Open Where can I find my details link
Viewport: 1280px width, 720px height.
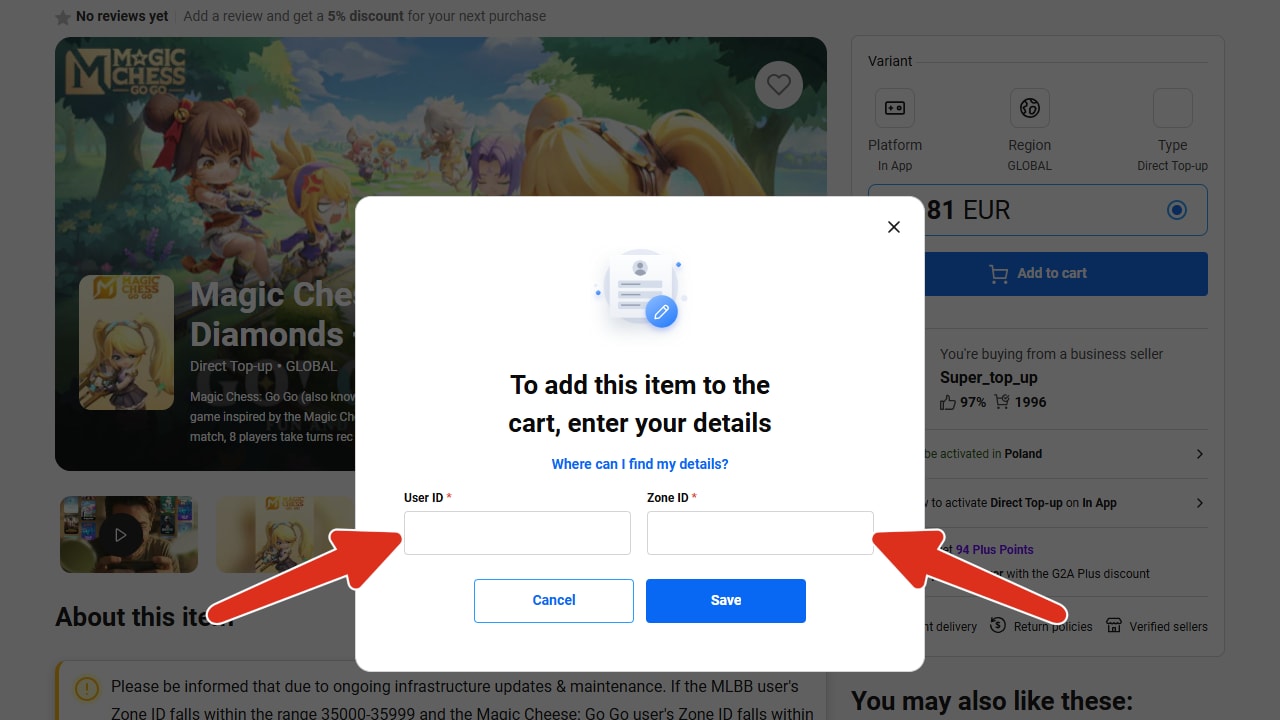[640, 464]
